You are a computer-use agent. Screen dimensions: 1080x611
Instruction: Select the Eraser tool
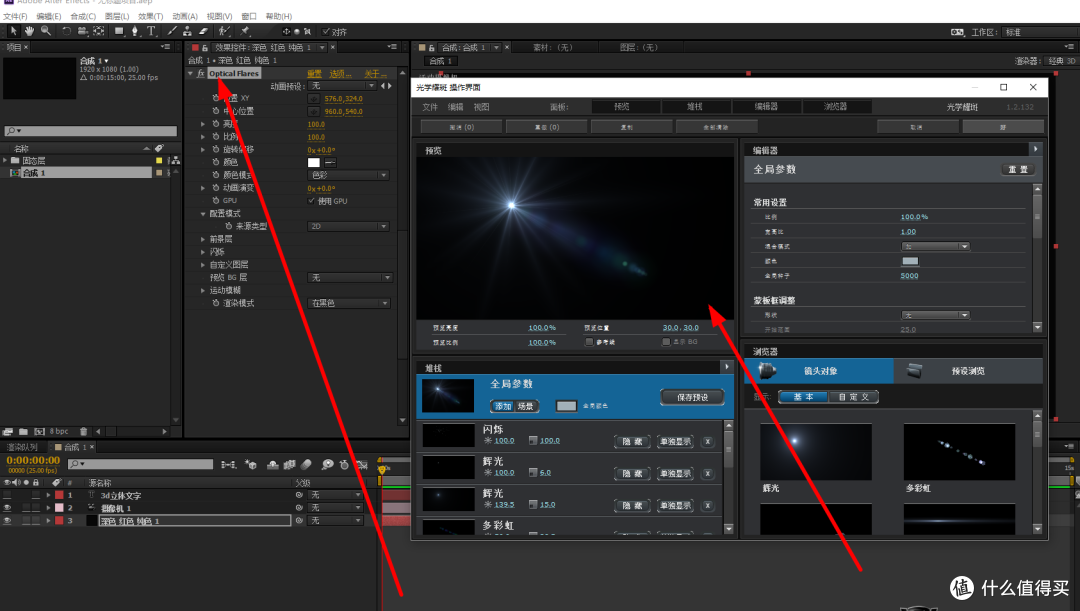[203, 31]
